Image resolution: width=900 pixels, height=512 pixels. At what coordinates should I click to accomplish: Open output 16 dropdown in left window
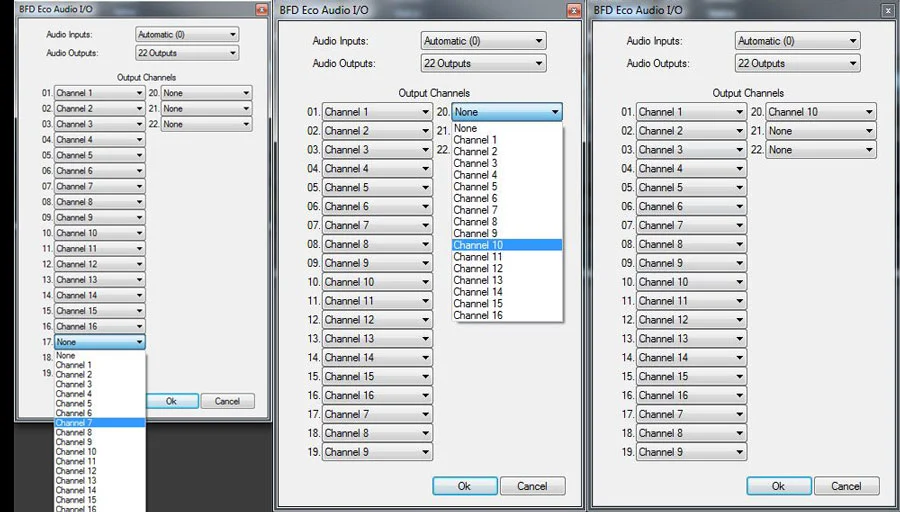[x=99, y=326]
